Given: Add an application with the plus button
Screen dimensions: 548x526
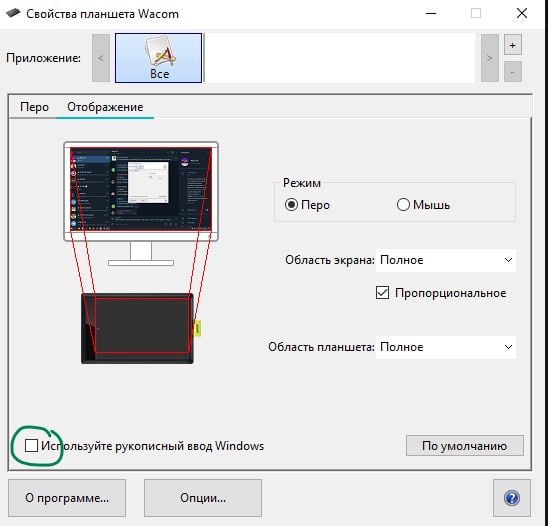Looking at the screenshot, I should point(513,45).
